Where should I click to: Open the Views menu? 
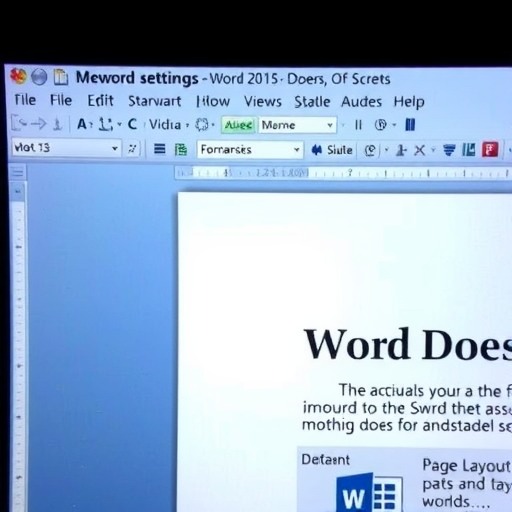[263, 101]
